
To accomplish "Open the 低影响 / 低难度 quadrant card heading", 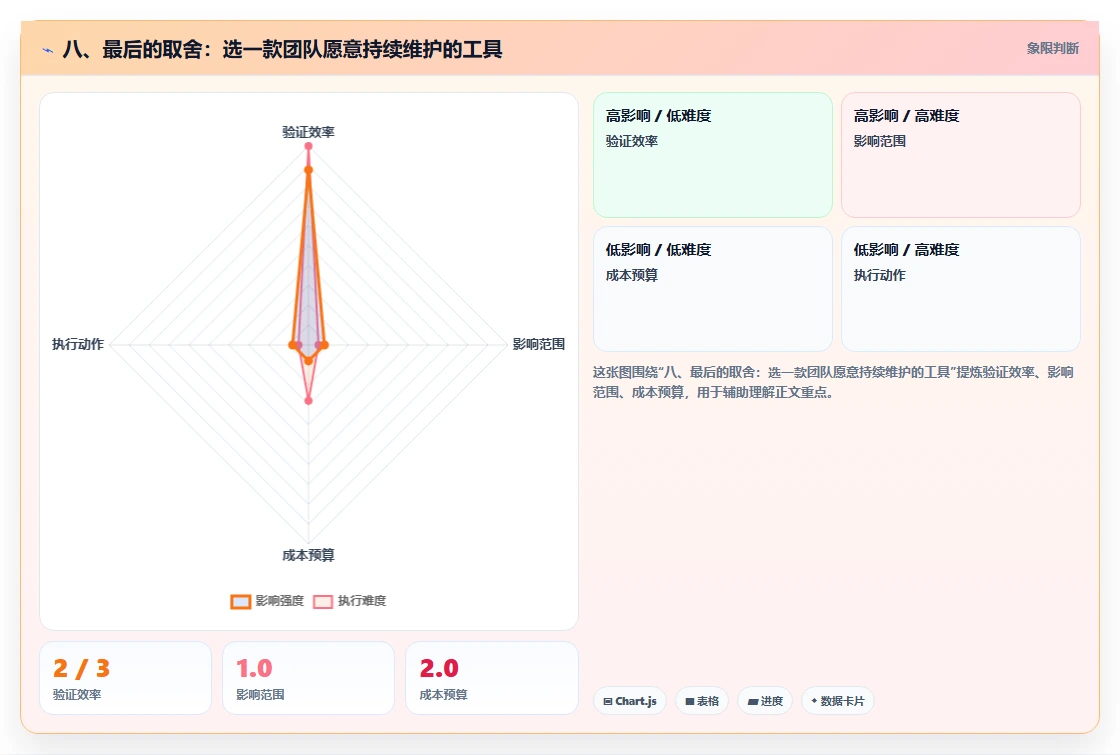I will (x=659, y=250).
